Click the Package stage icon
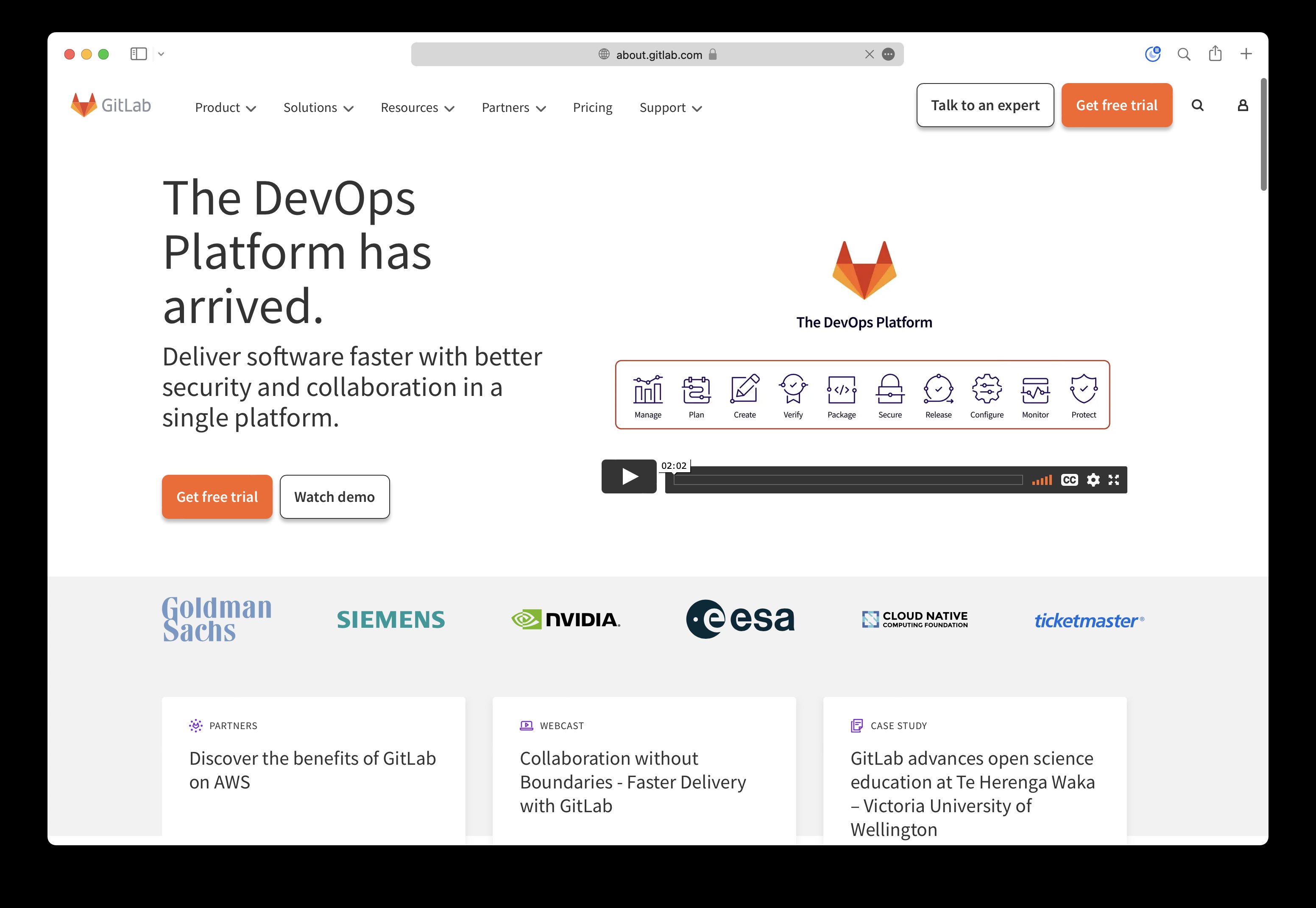This screenshot has width=1316, height=908. coord(841,390)
